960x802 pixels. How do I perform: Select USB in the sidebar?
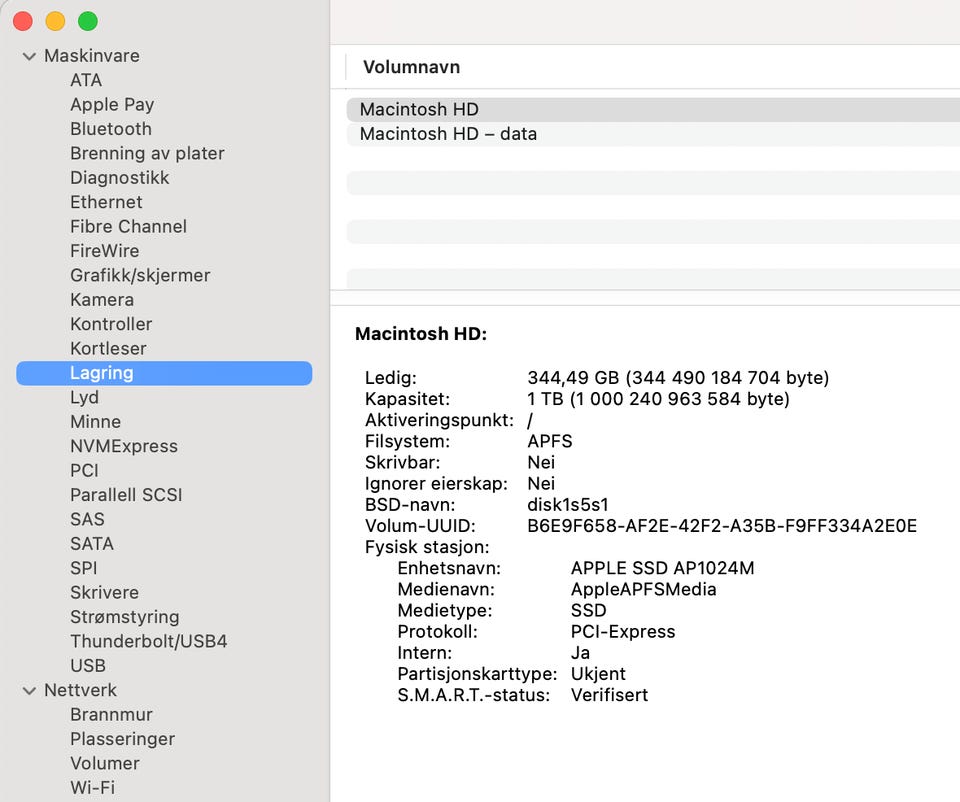tap(88, 666)
